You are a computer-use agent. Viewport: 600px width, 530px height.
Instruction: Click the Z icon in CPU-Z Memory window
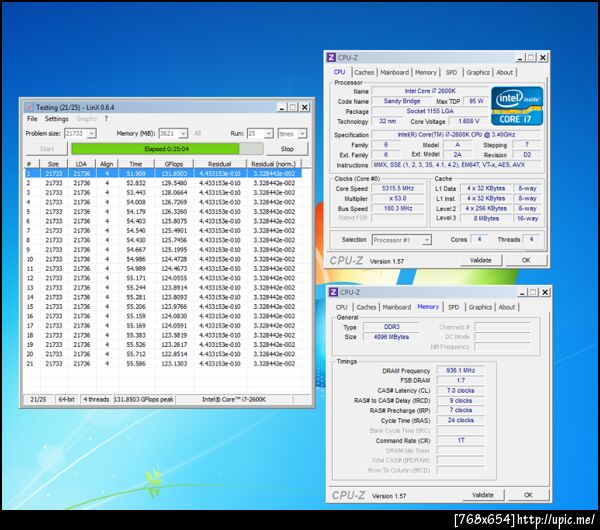(333, 292)
